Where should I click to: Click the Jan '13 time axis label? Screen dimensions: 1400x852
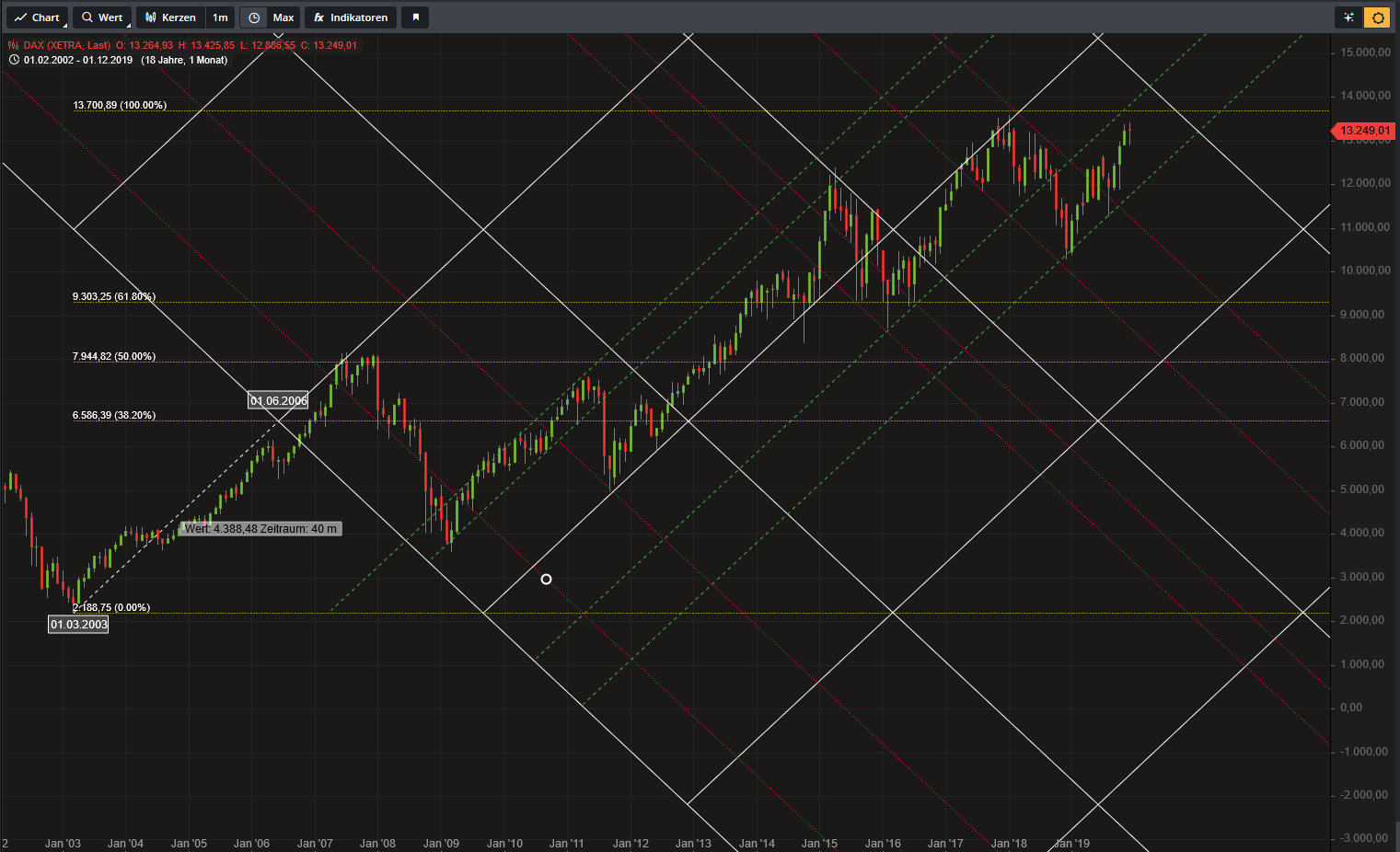click(693, 844)
